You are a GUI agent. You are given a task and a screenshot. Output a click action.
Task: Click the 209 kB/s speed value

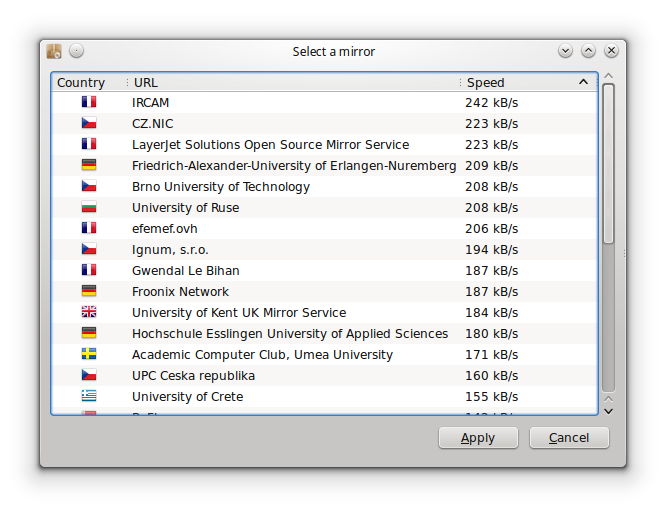491,166
